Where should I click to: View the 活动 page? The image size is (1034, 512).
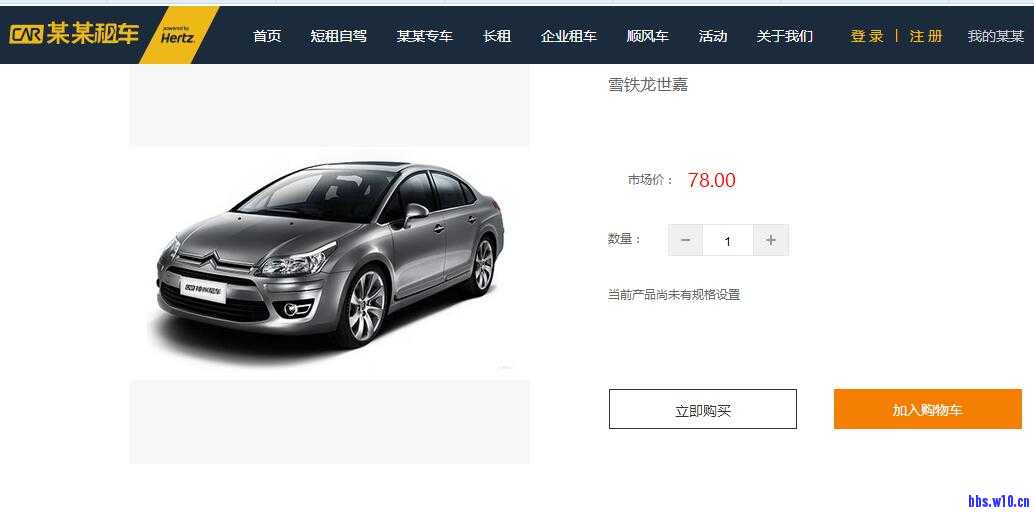[712, 36]
